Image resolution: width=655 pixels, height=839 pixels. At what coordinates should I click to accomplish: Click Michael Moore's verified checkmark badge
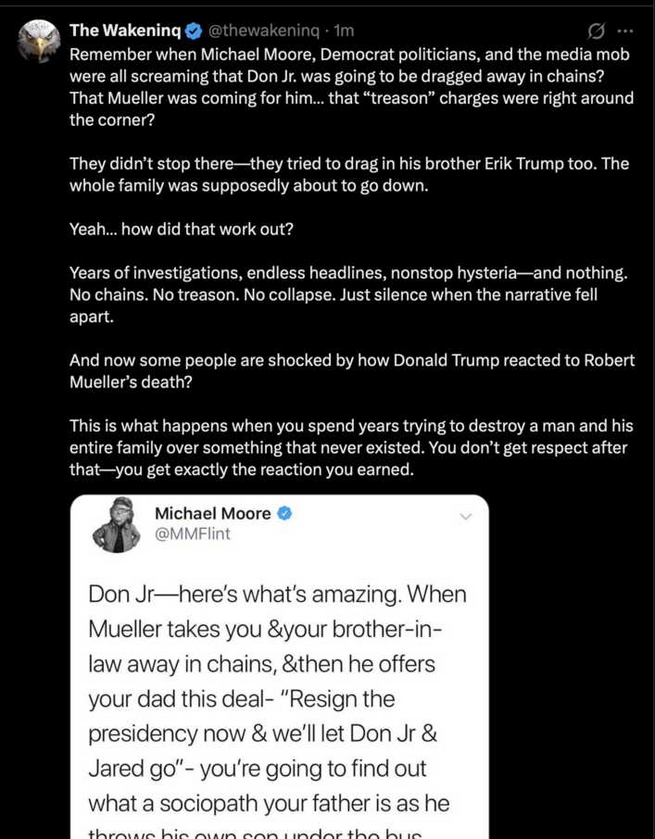click(284, 514)
